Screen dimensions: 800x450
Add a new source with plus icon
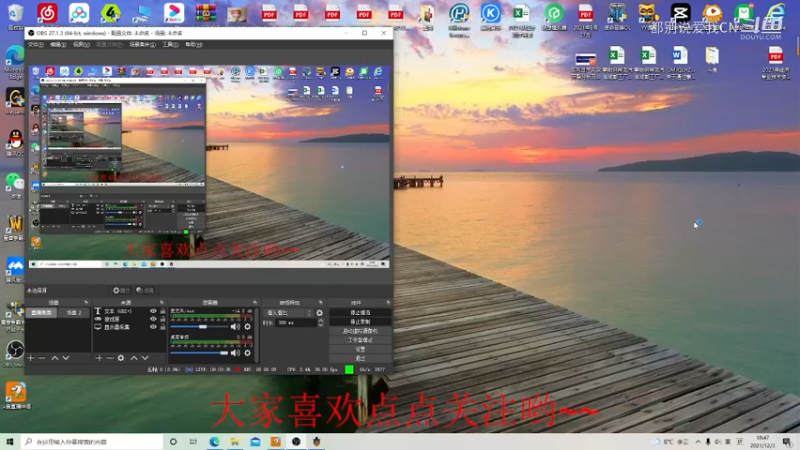pyautogui.click(x=99, y=358)
